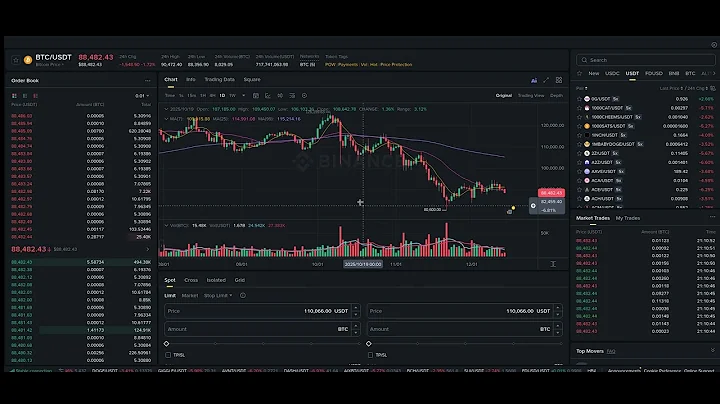Image resolution: width=720 pixels, height=404 pixels.
Task: Open the Grid trading tab
Action: click(240, 280)
